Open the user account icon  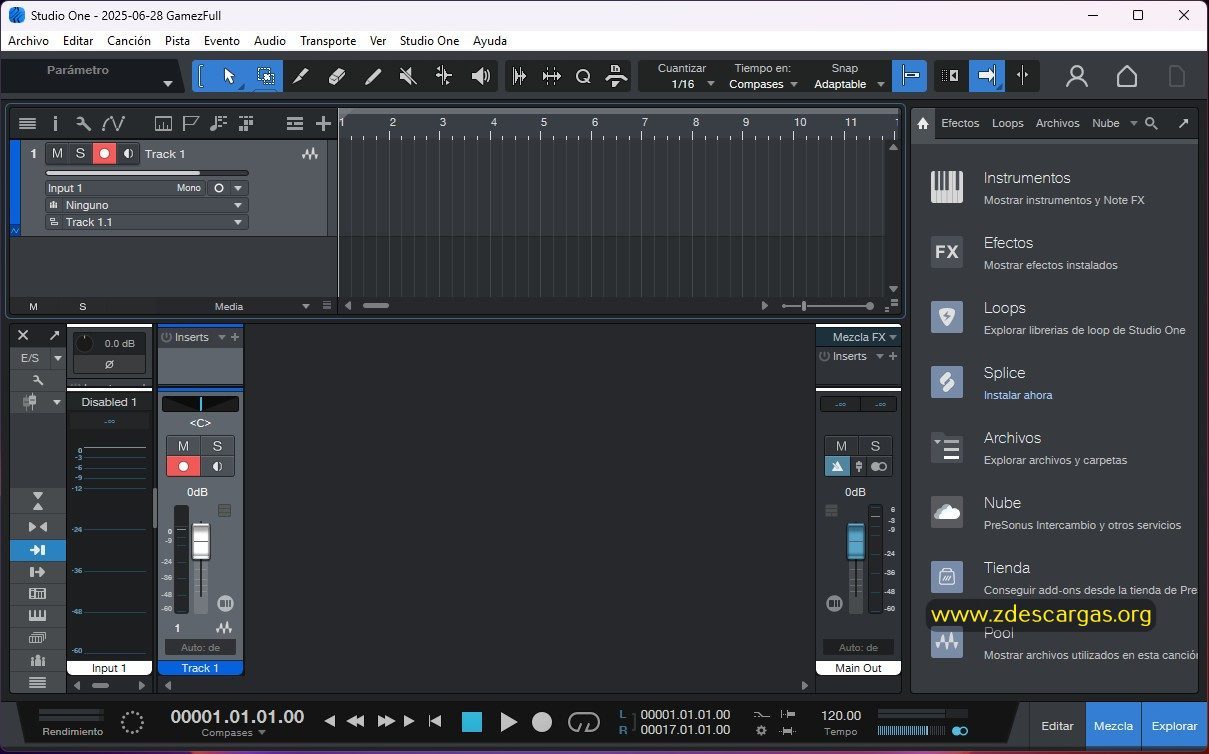[x=1076, y=76]
